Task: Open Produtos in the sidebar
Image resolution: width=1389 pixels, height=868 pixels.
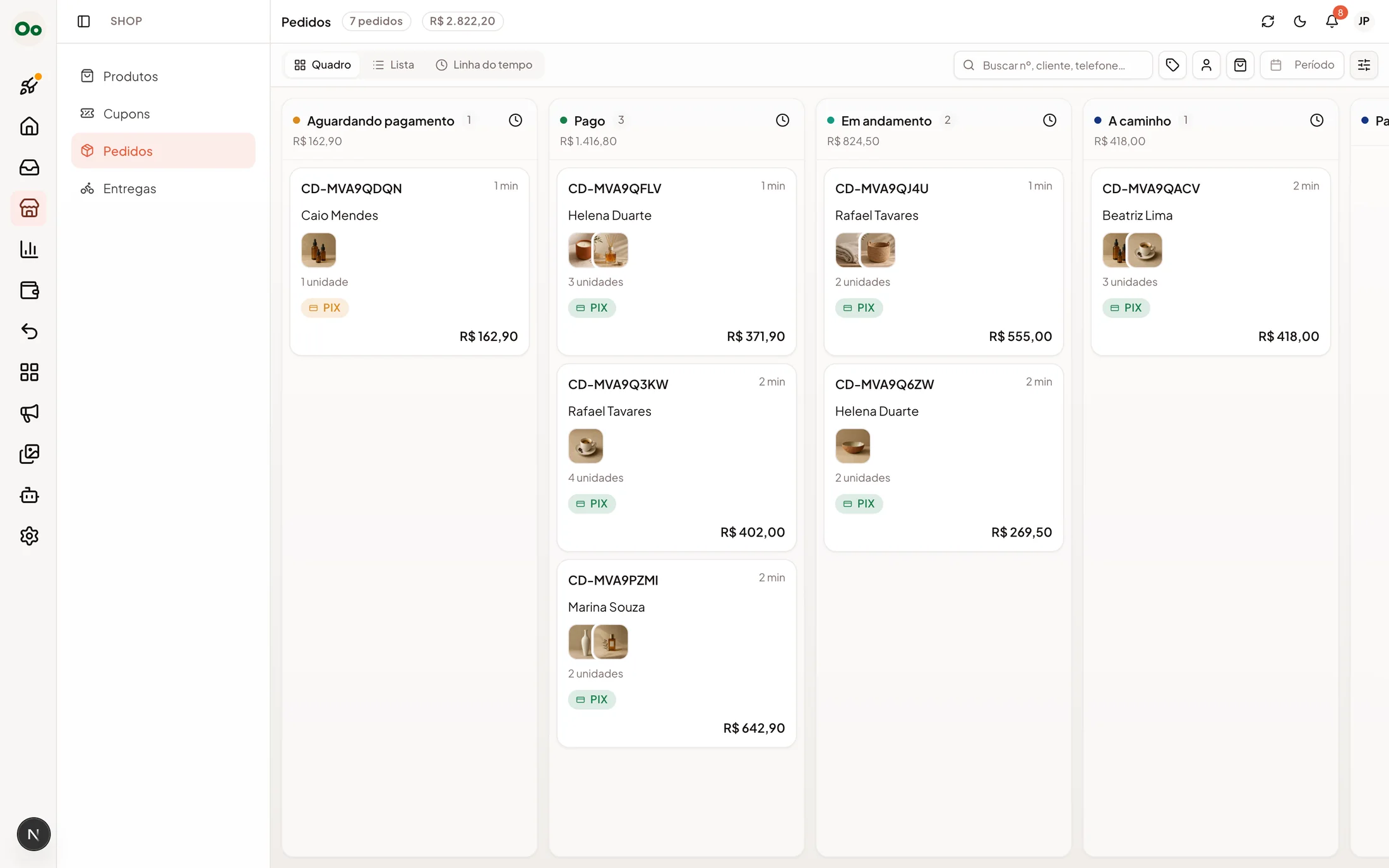Action: click(x=163, y=76)
